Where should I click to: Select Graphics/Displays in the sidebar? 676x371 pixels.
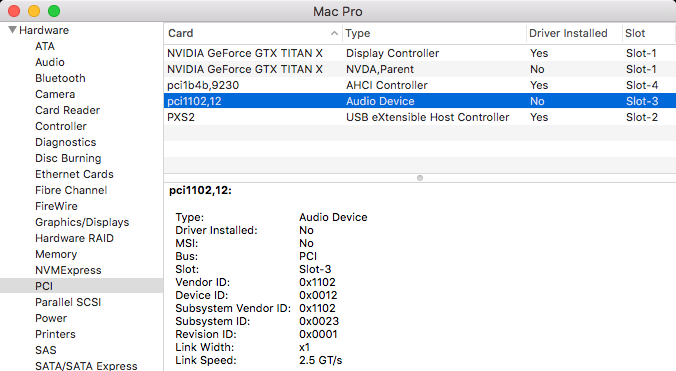pos(82,222)
